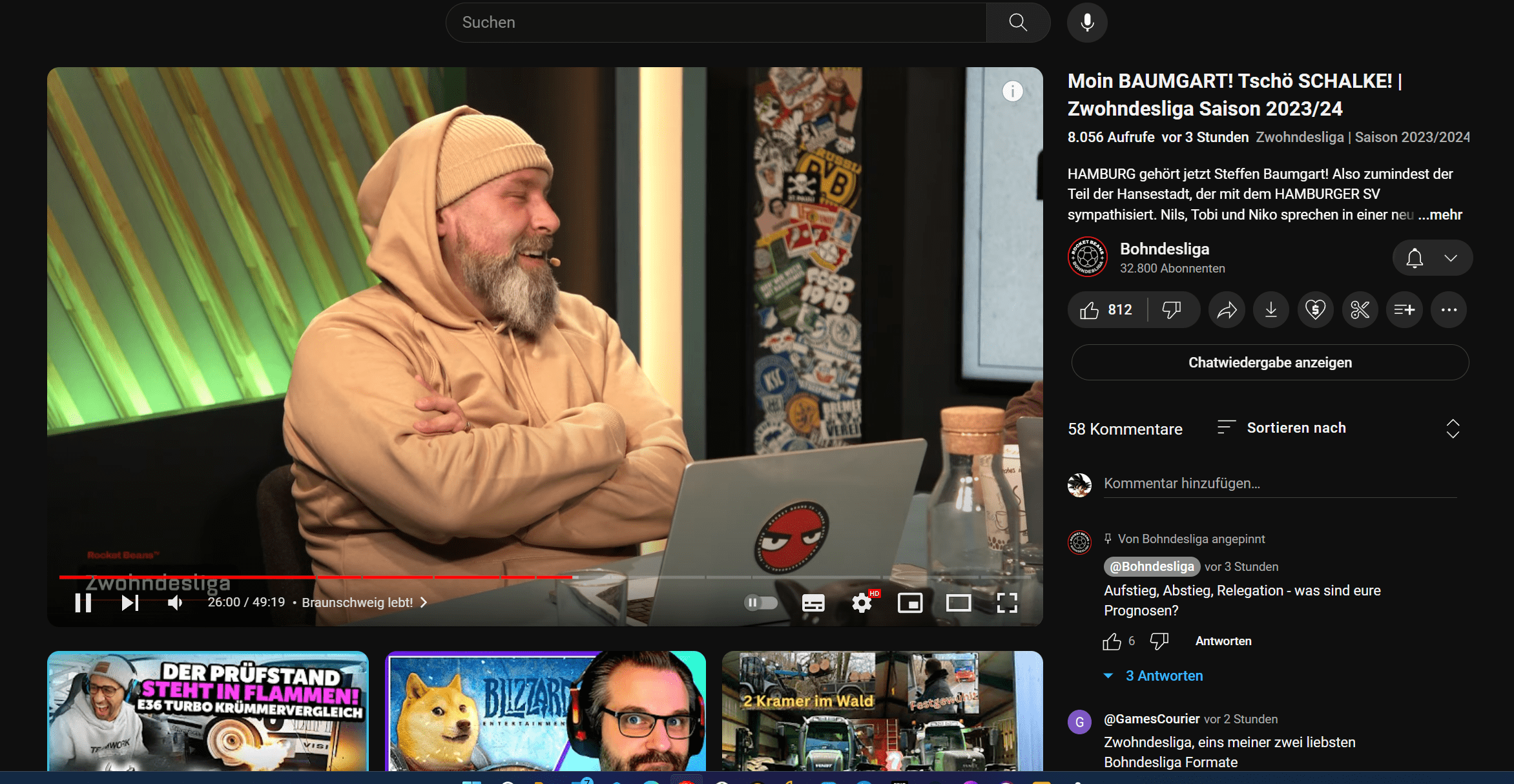1514x784 pixels.
Task: Open '2 Kramer im Wald' thumbnail
Action: 882,711
